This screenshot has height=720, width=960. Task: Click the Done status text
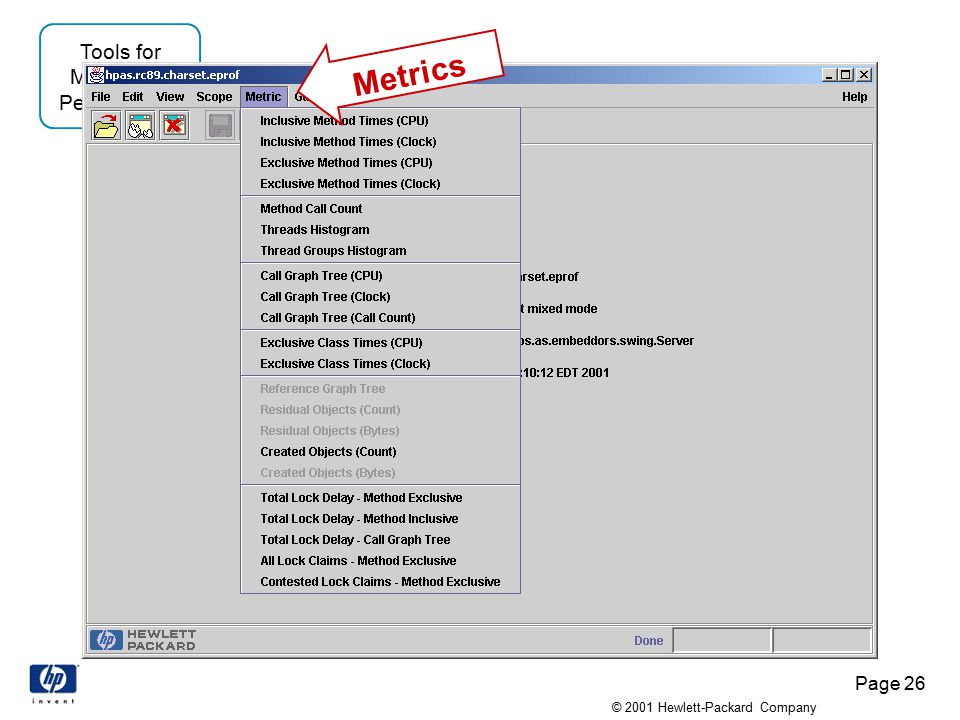point(648,640)
